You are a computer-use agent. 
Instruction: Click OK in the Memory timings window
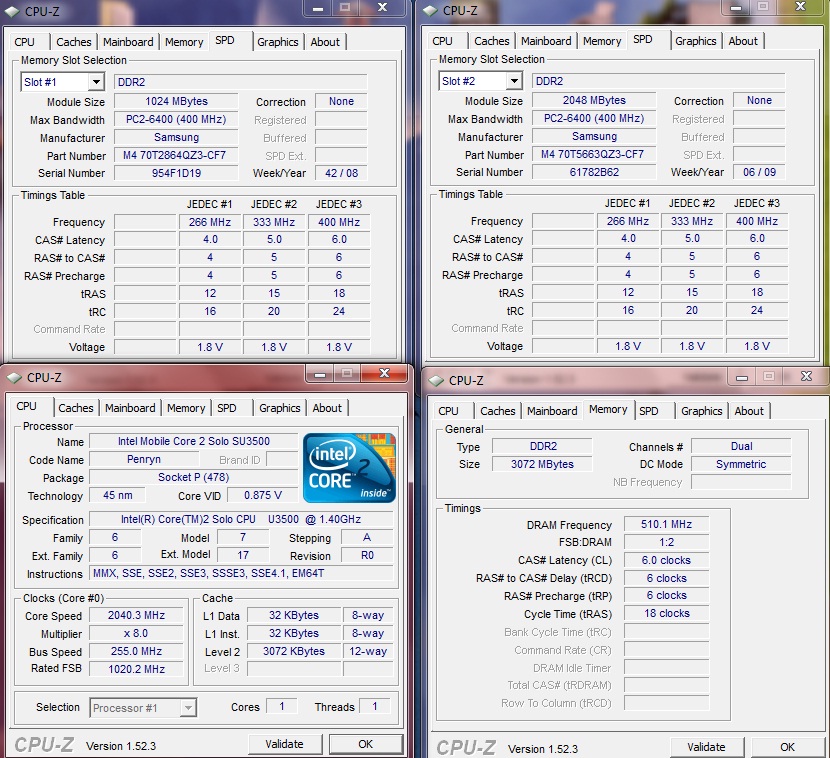coord(788,747)
